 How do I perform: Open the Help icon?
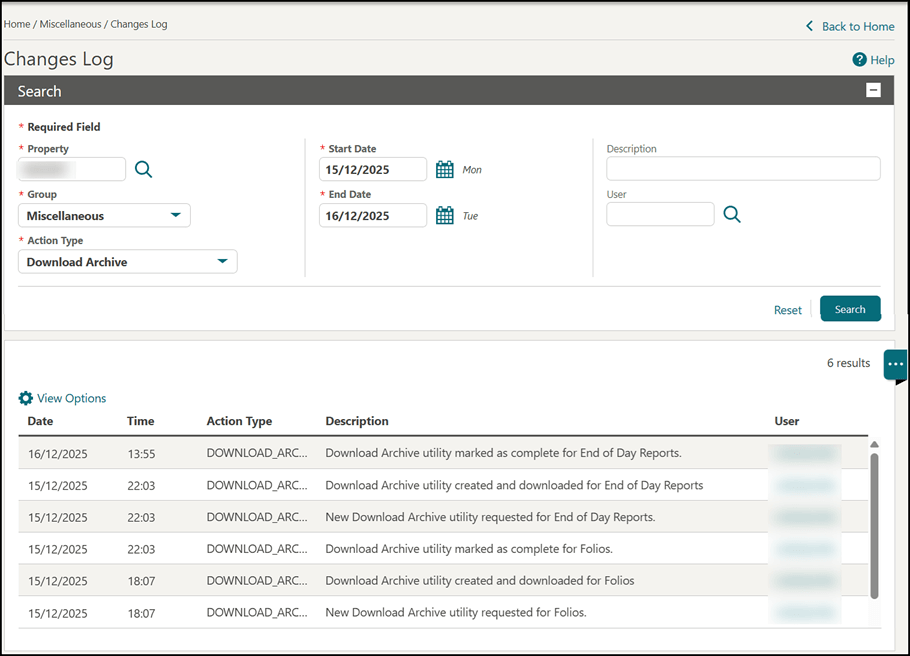(x=859, y=60)
